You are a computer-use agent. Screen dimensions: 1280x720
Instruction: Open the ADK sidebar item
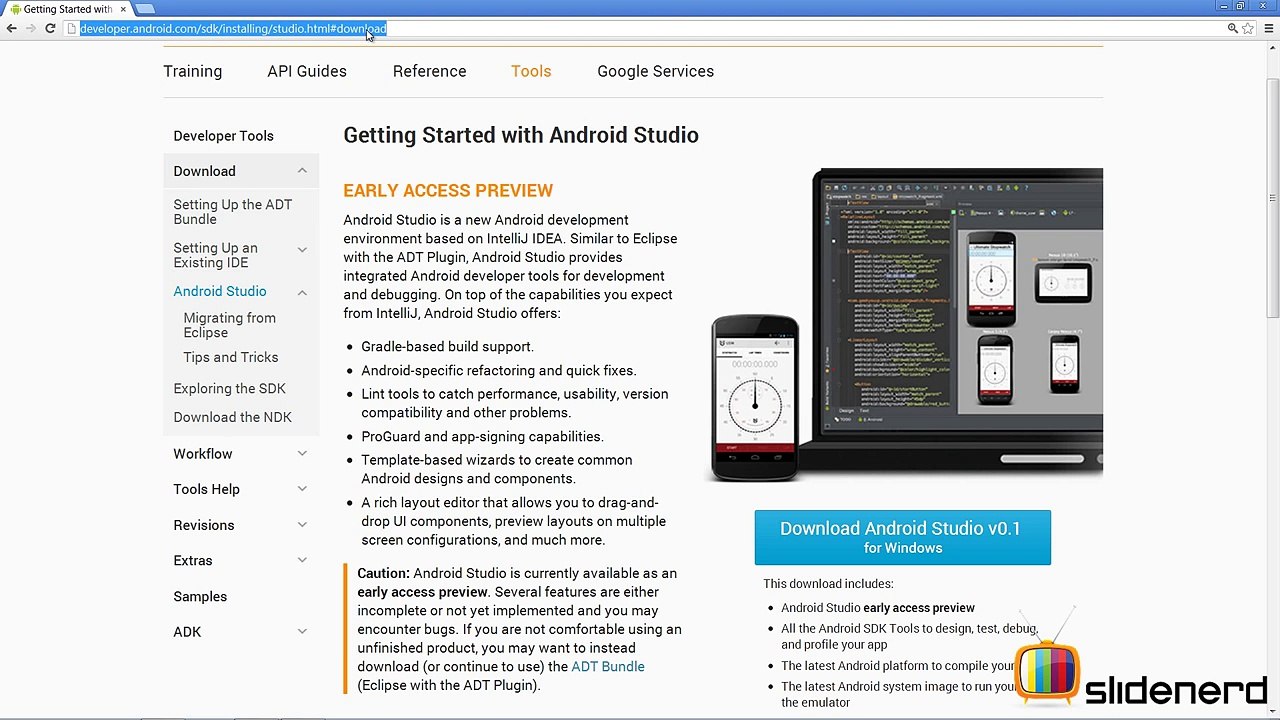(x=187, y=632)
